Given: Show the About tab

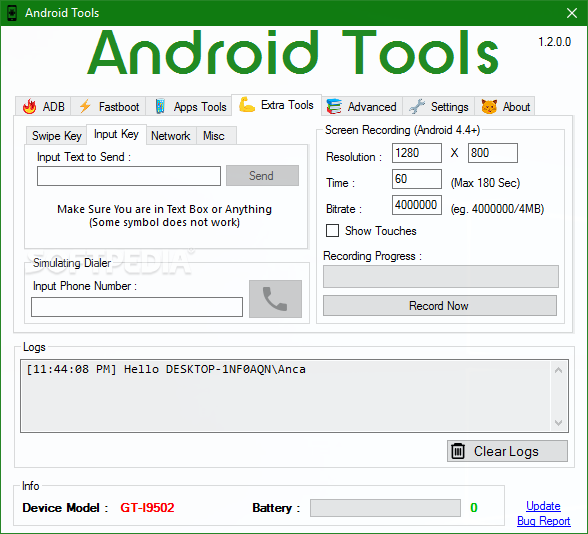Looking at the screenshot, I should (x=505, y=106).
